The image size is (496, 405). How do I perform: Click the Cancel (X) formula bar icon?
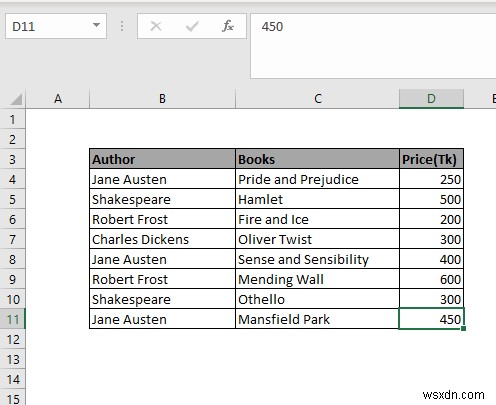pyautogui.click(x=156, y=26)
